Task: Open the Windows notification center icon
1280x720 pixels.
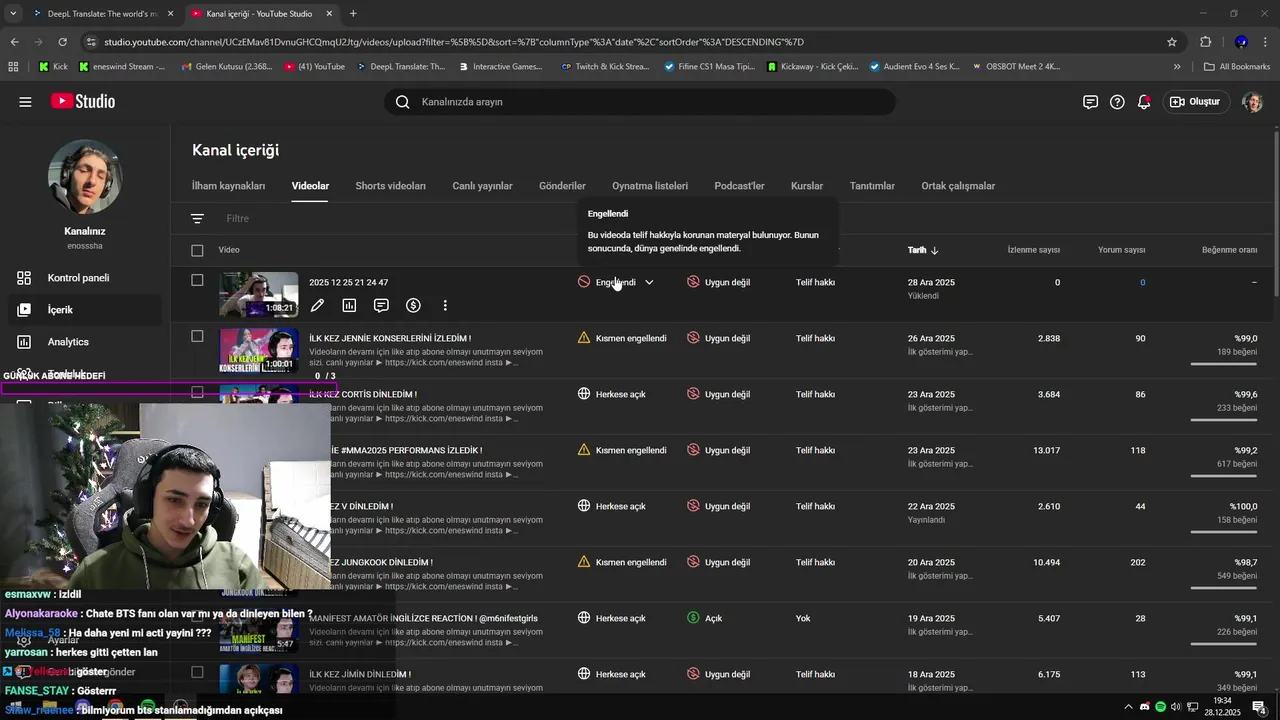Action: (x=1260, y=707)
